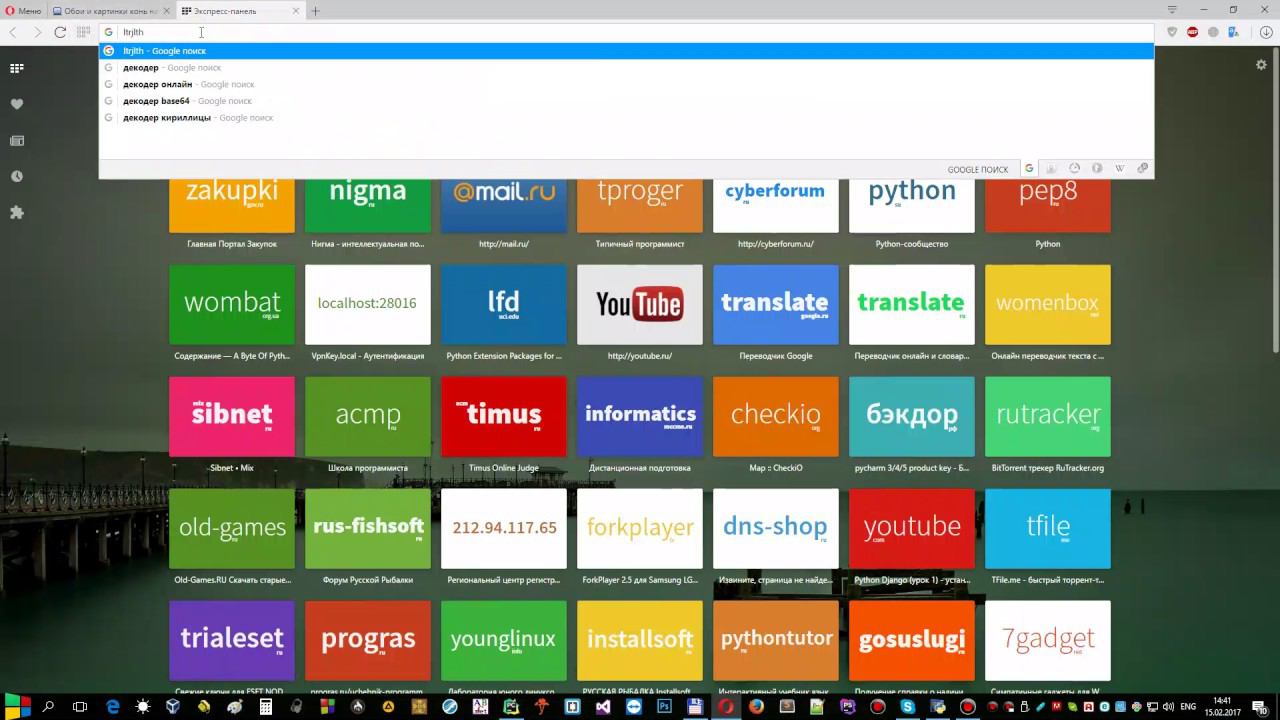Open the @mail.ru speed dial tile
Image resolution: width=1280 pixels, height=720 pixels.
(504, 205)
